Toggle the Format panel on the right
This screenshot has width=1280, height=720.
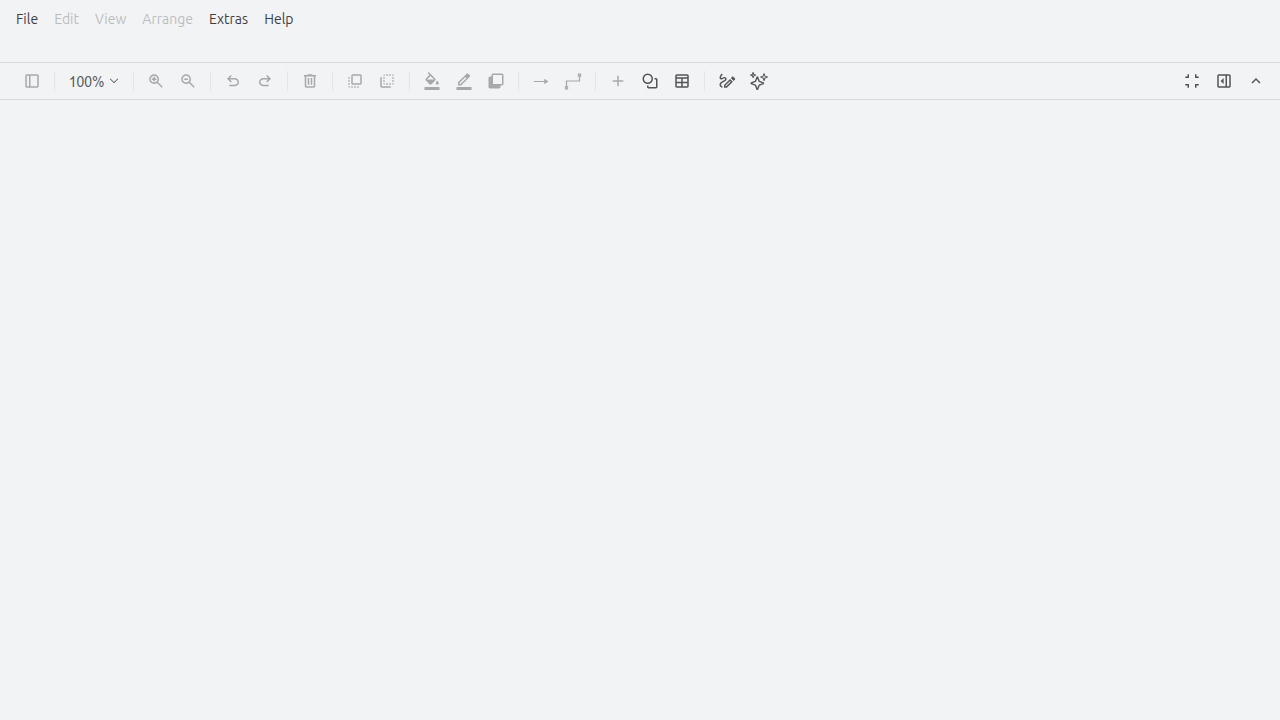1224,81
